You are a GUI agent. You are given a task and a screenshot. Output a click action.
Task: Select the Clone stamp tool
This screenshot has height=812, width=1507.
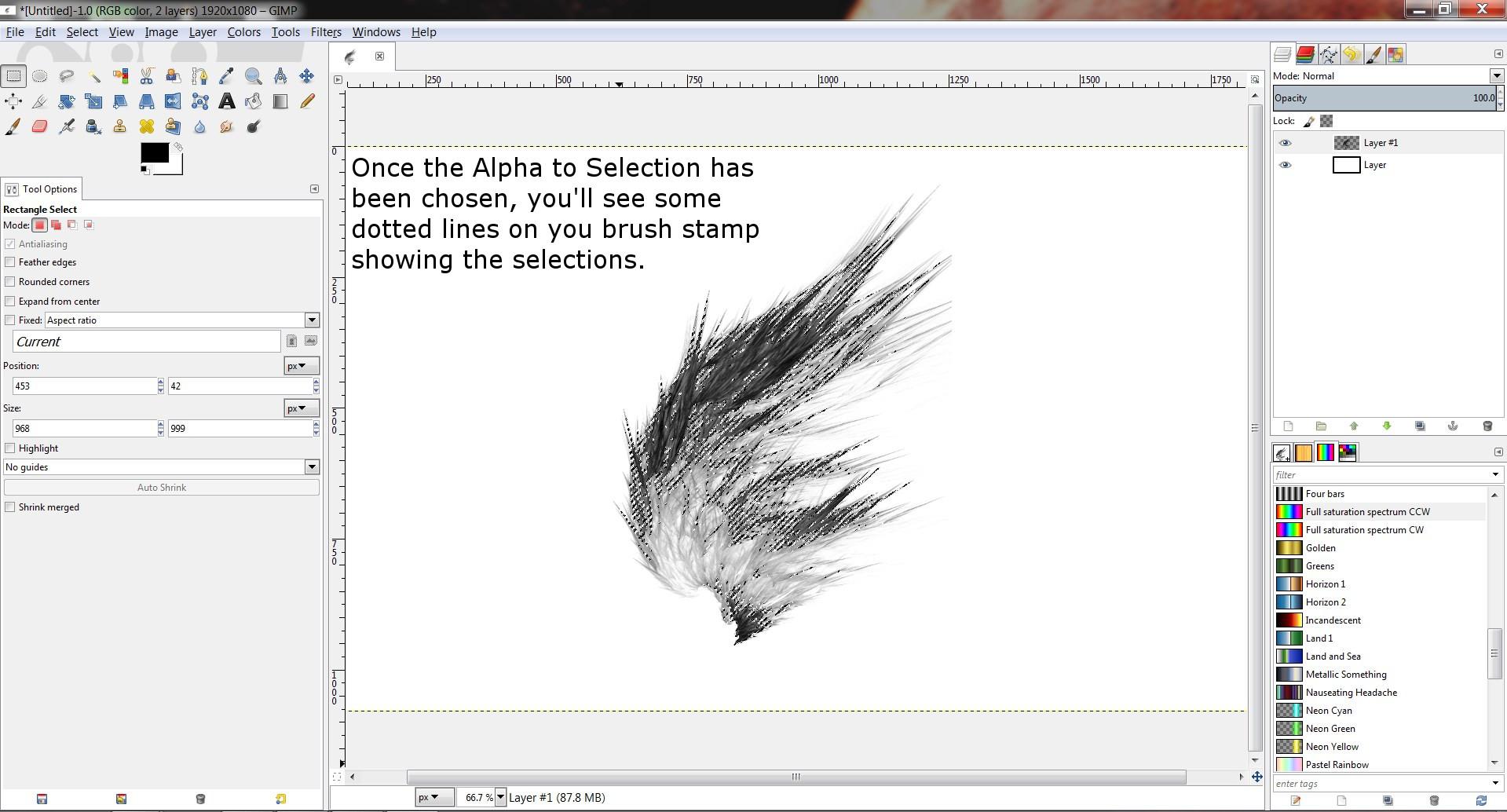tap(120, 126)
